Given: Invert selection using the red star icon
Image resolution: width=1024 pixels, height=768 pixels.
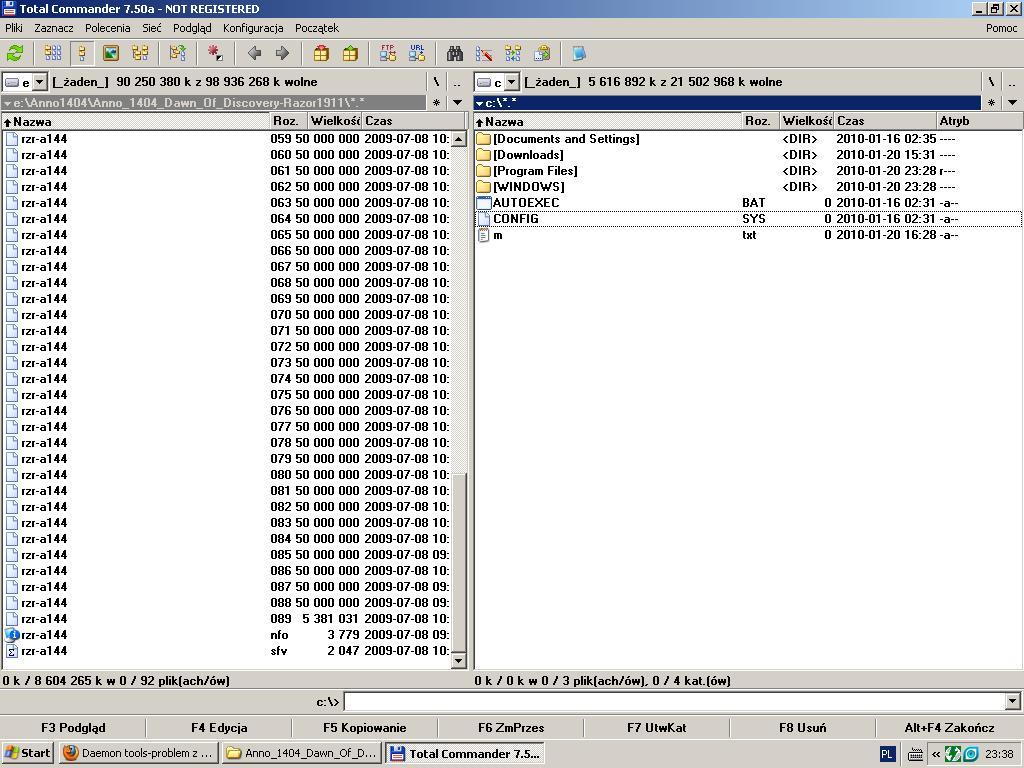Looking at the screenshot, I should tap(215, 54).
